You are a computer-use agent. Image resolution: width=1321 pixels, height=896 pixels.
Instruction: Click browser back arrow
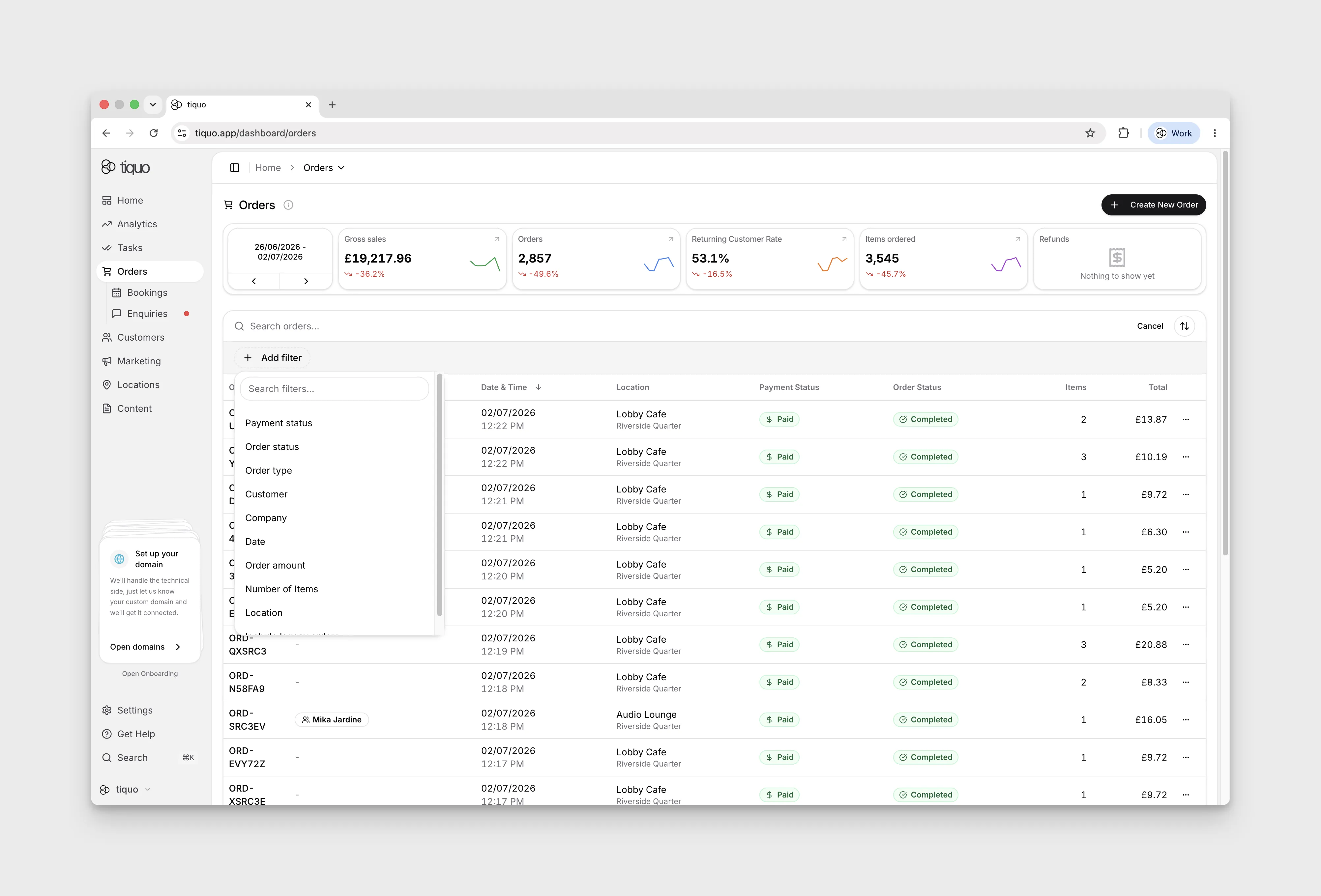click(x=106, y=133)
